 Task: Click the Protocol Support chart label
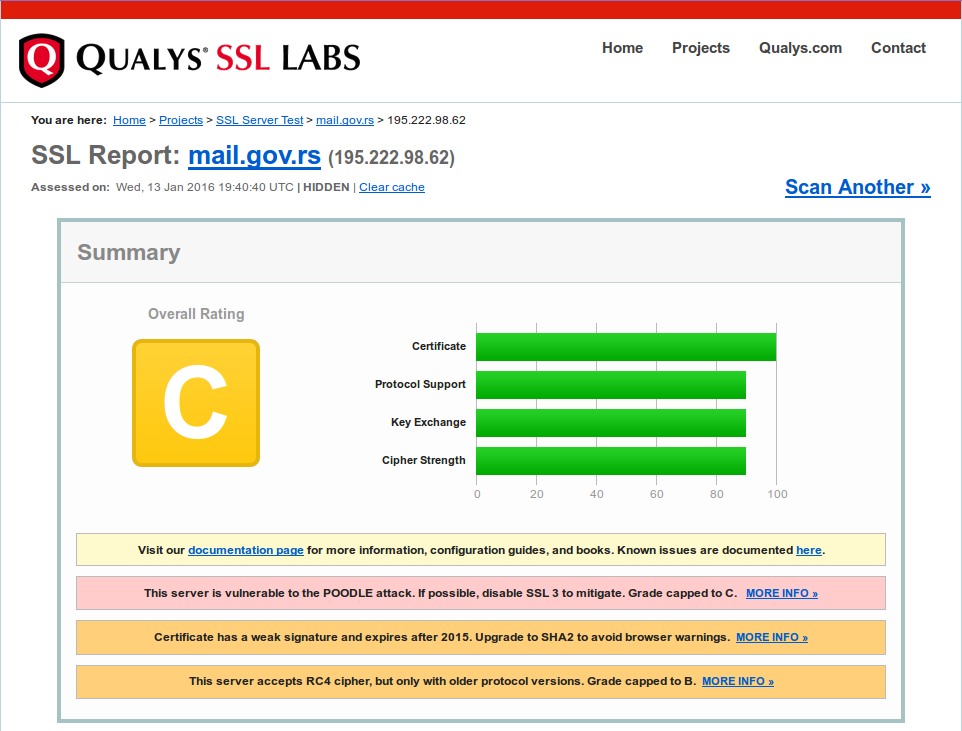[420, 384]
